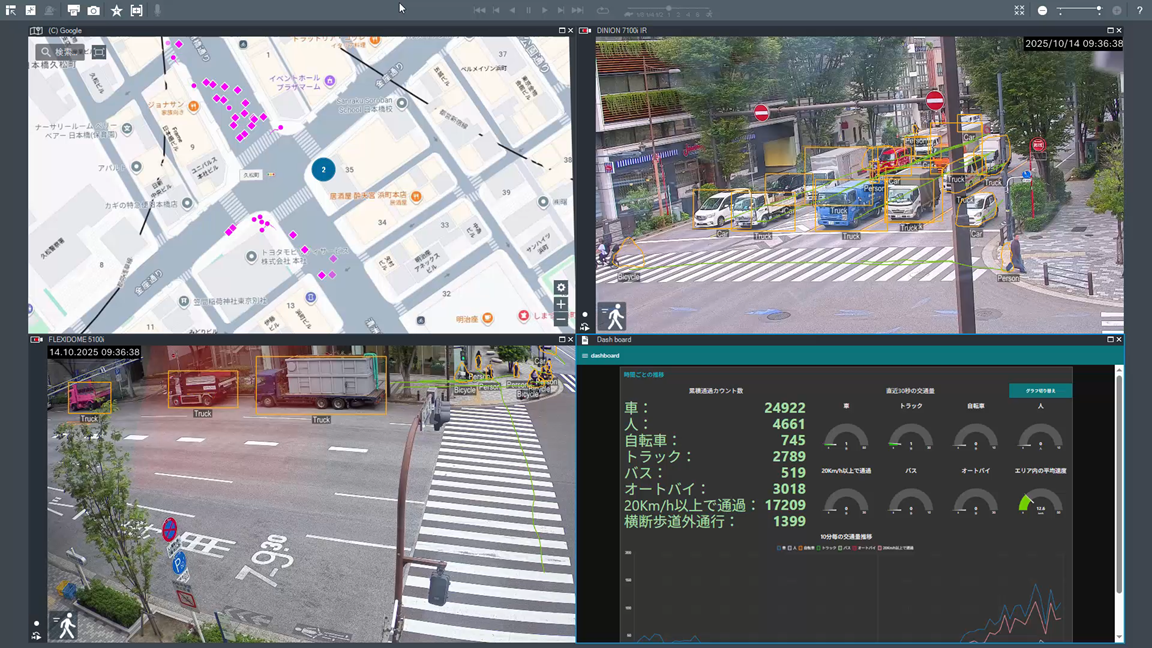Image resolution: width=1152 pixels, height=648 pixels.
Task: Click the camera snapshot icon in top toolbar
Action: coord(93,10)
